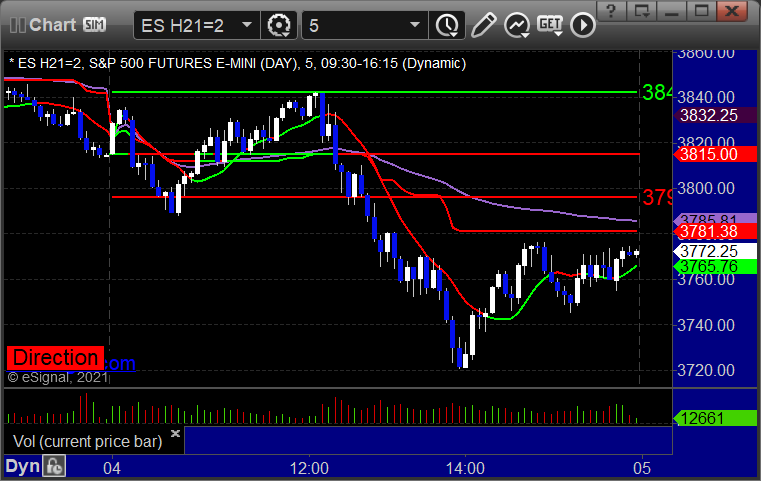Minimize the Chart window
Viewport: 761px width, 481px height.
click(x=672, y=10)
